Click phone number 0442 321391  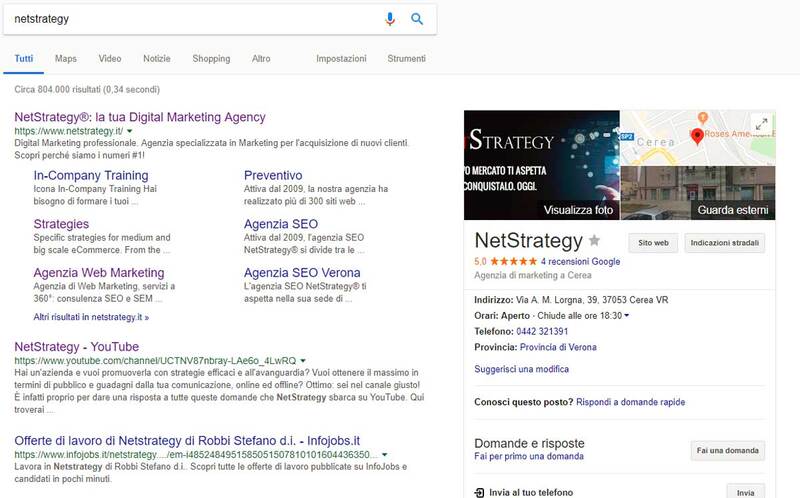542,331
